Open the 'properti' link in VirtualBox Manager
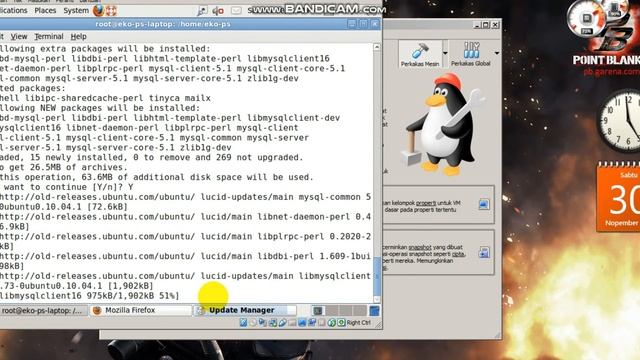 click(426, 203)
